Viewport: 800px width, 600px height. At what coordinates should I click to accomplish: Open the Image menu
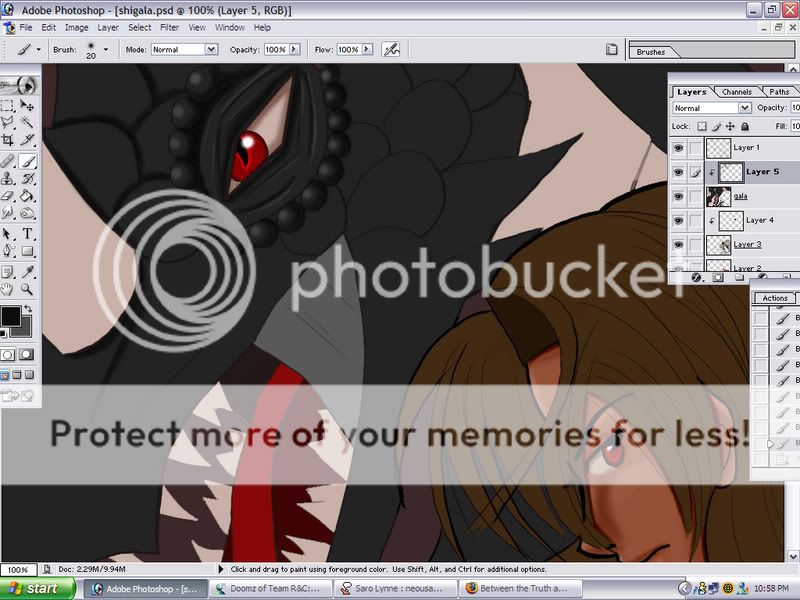77,28
